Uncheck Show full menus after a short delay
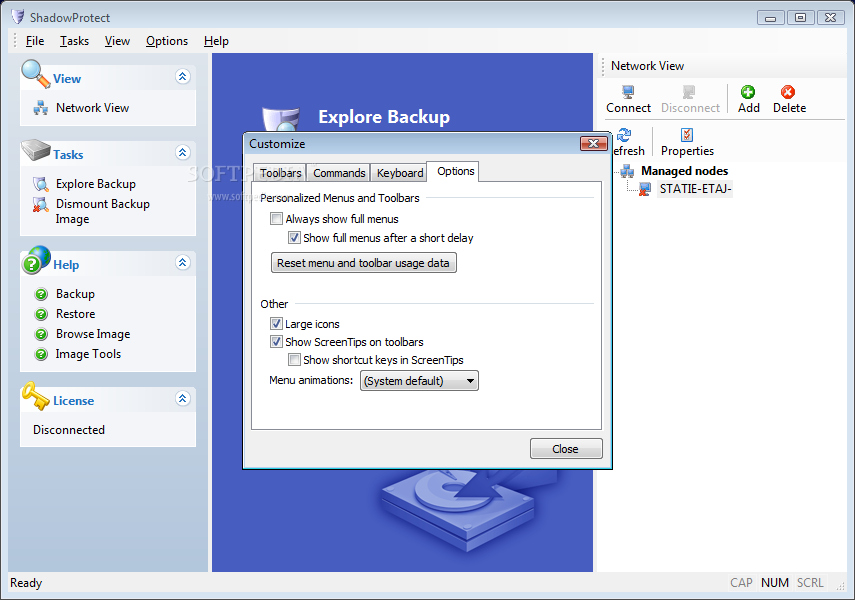The image size is (855, 600). [x=294, y=238]
